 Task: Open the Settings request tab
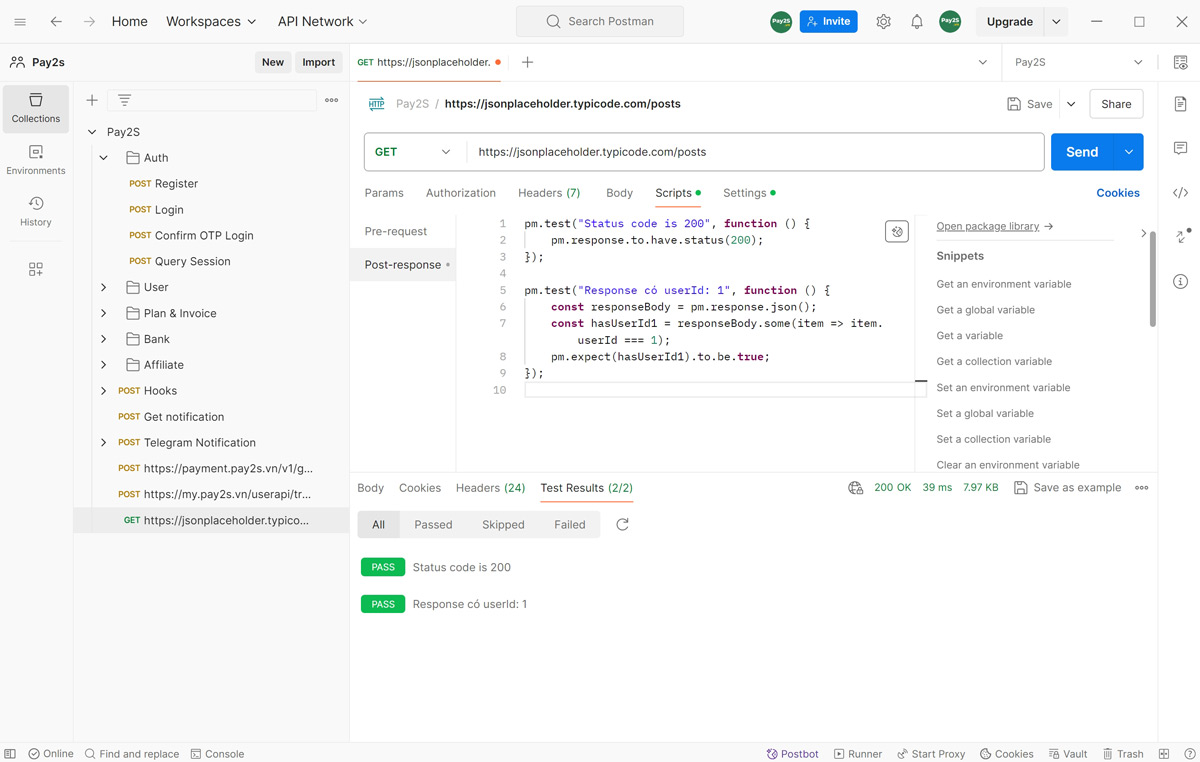749,193
